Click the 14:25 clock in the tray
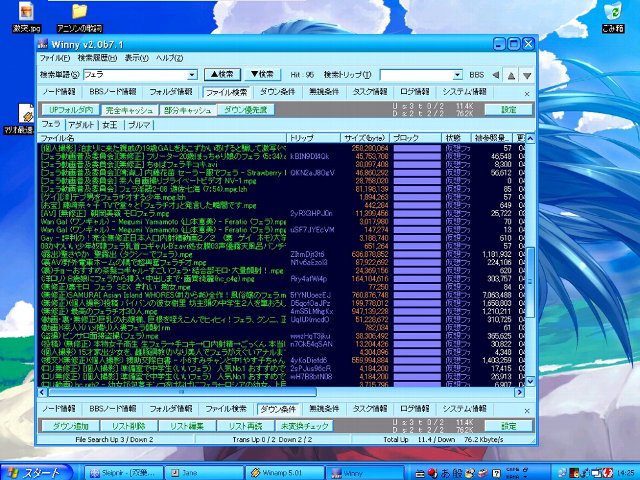 pyautogui.click(x=626, y=473)
